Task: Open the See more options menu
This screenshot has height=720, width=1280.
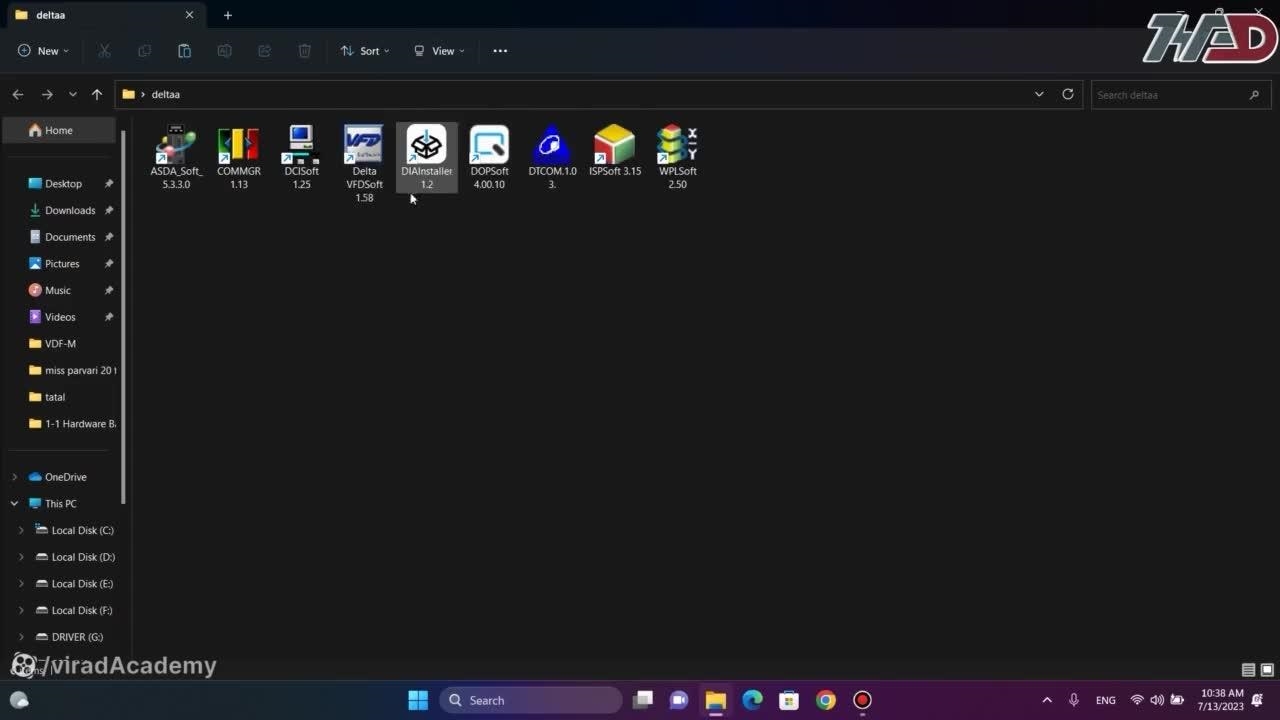Action: click(x=500, y=51)
